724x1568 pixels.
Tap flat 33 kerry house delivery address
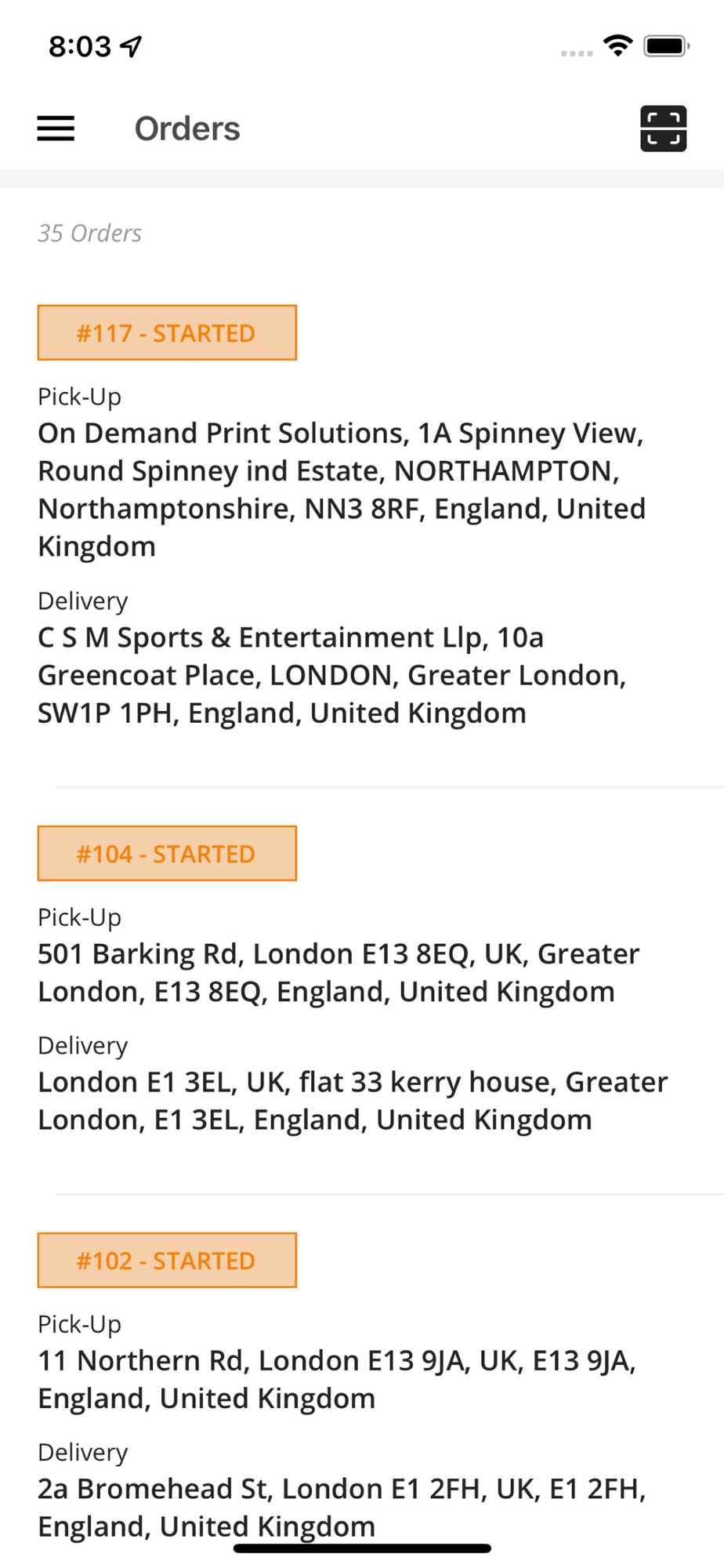353,1101
